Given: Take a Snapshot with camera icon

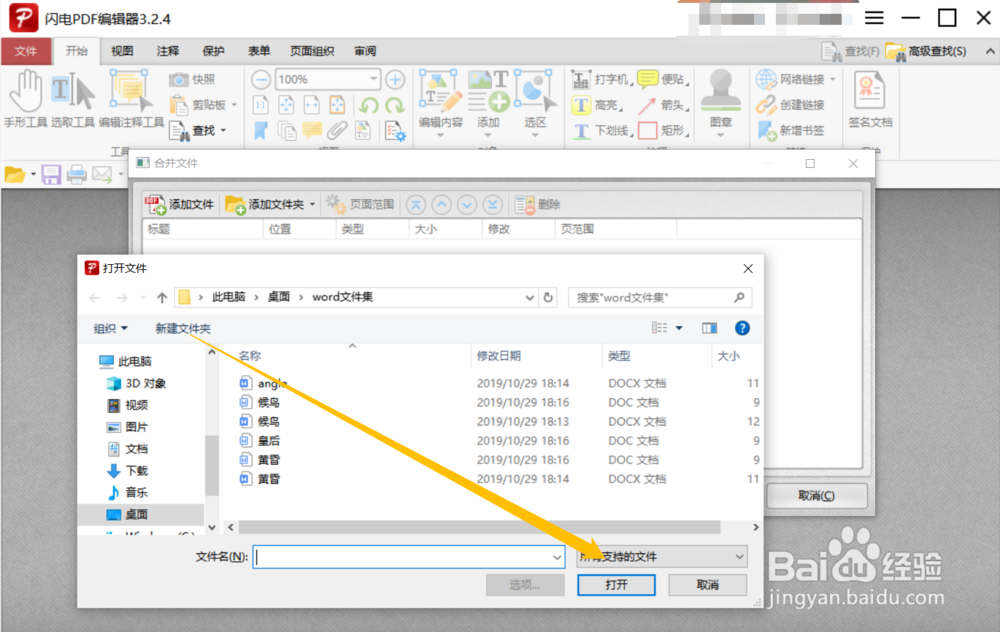Looking at the screenshot, I should click(193, 79).
